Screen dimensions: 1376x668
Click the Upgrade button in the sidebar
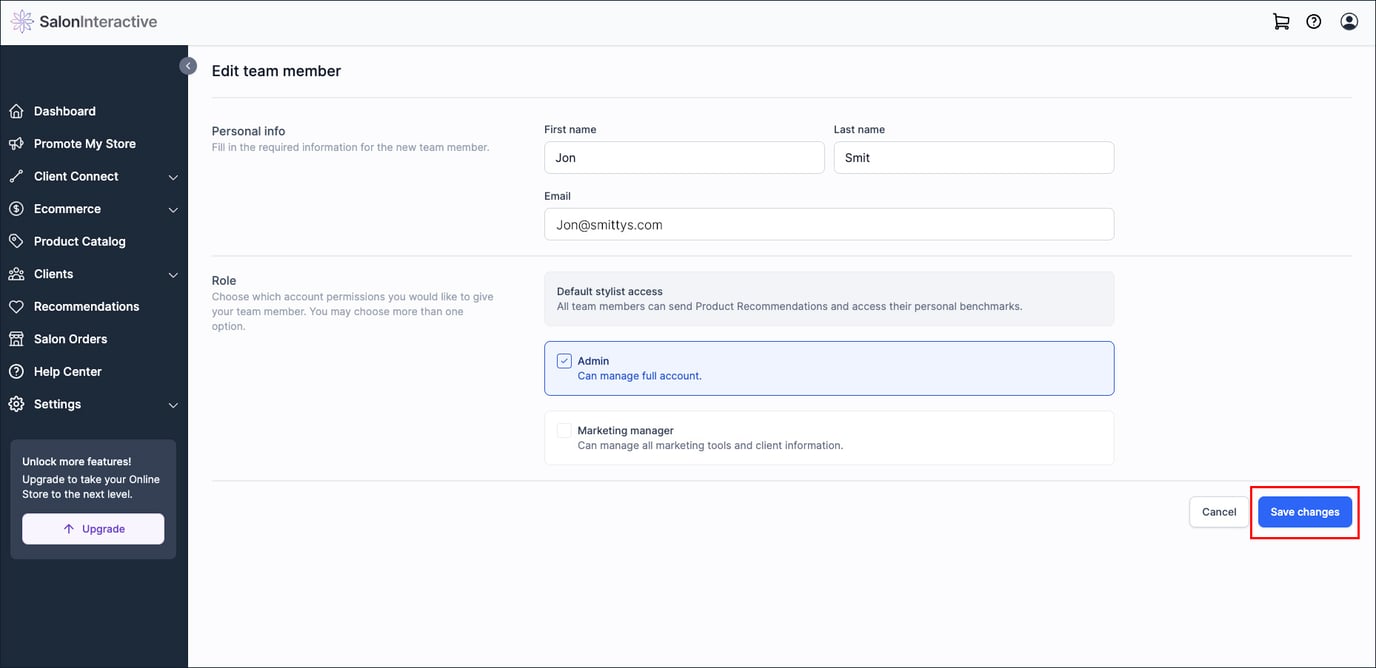(x=93, y=528)
